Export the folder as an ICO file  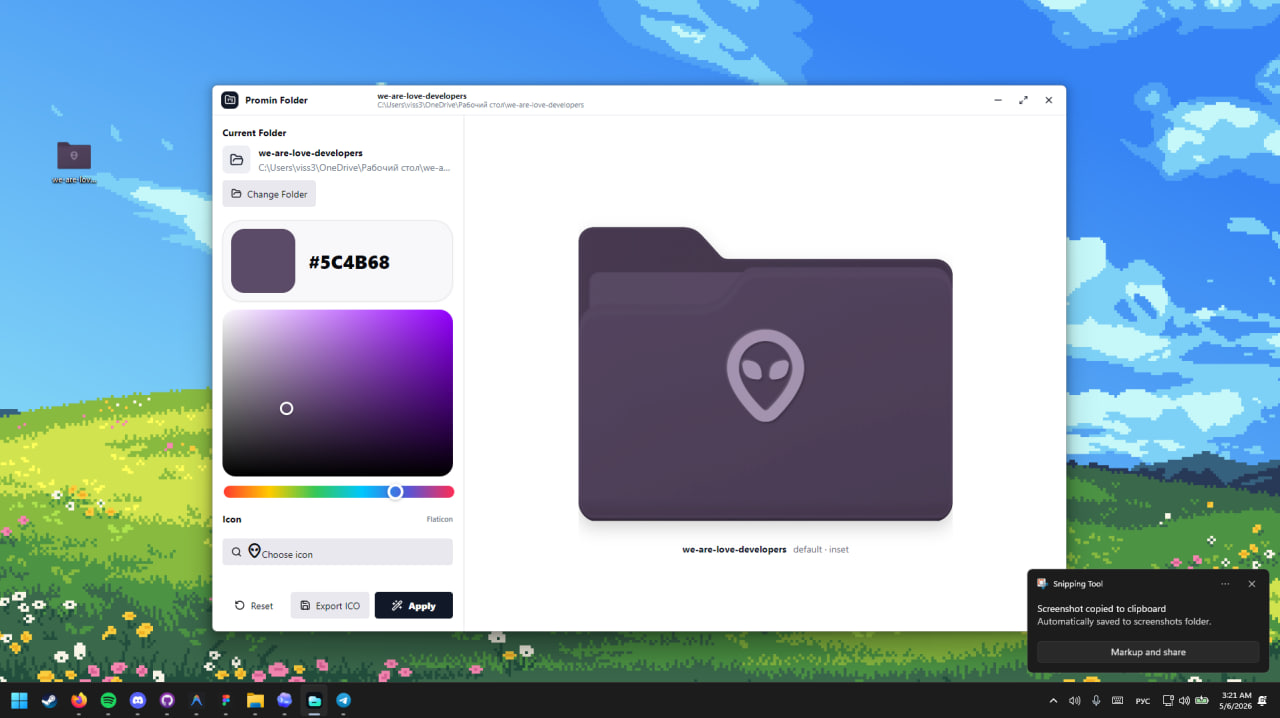coord(330,606)
